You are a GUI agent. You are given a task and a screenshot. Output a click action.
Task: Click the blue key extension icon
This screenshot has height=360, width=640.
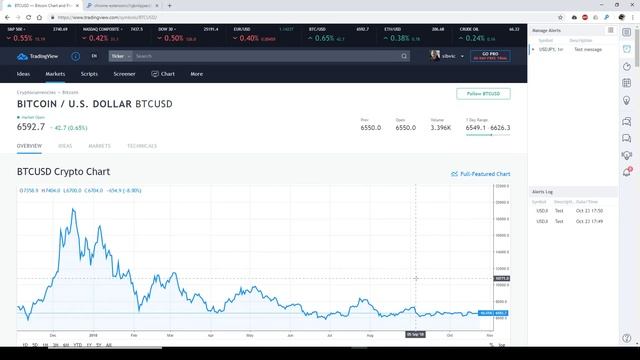(x=607, y=17)
